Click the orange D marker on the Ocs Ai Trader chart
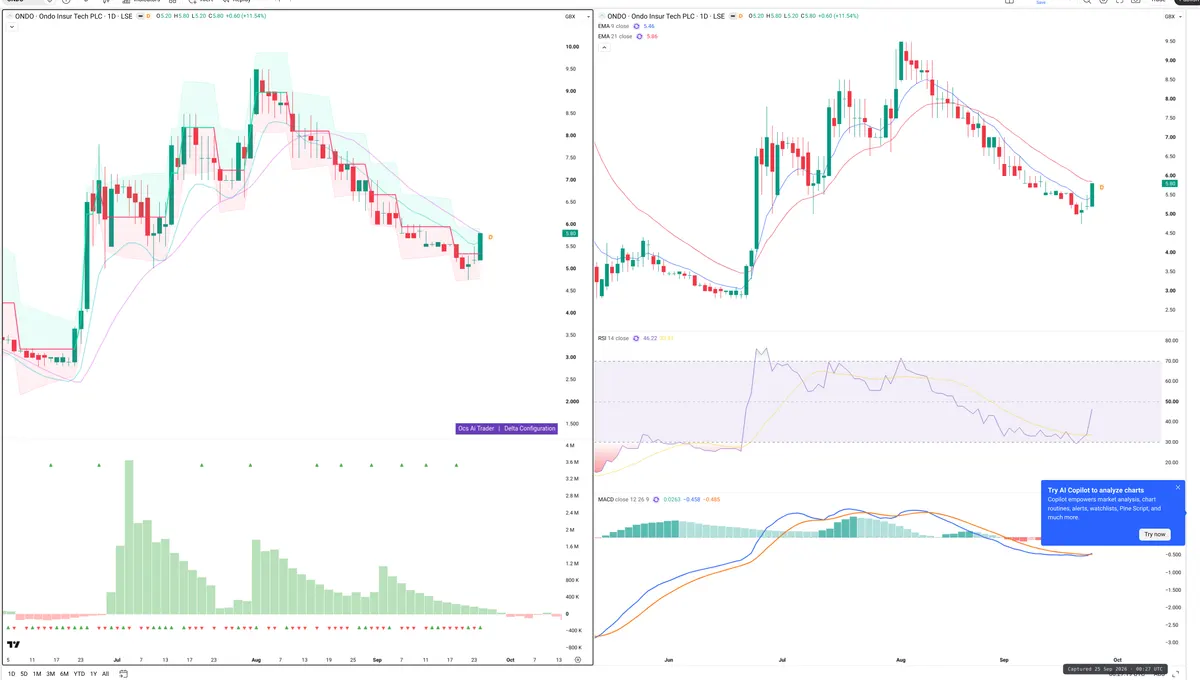This screenshot has width=1200, height=680. tap(490, 237)
